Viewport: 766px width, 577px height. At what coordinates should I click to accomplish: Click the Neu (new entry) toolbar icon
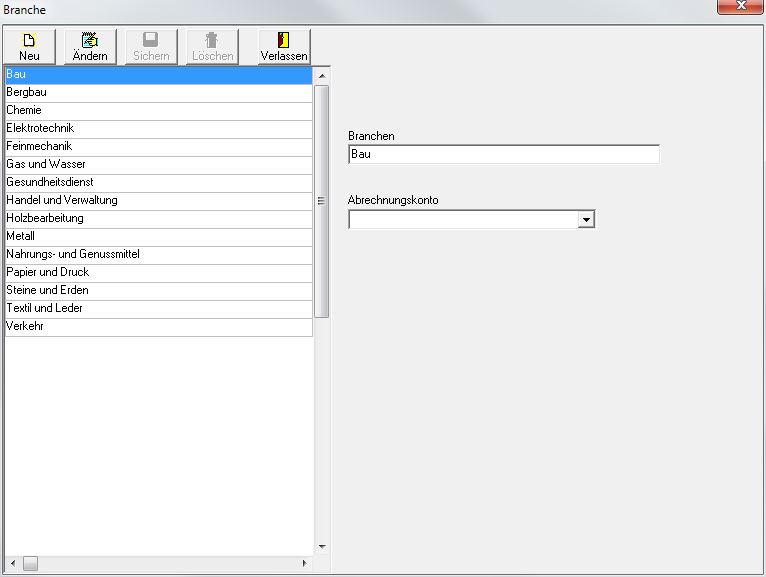coord(30,41)
